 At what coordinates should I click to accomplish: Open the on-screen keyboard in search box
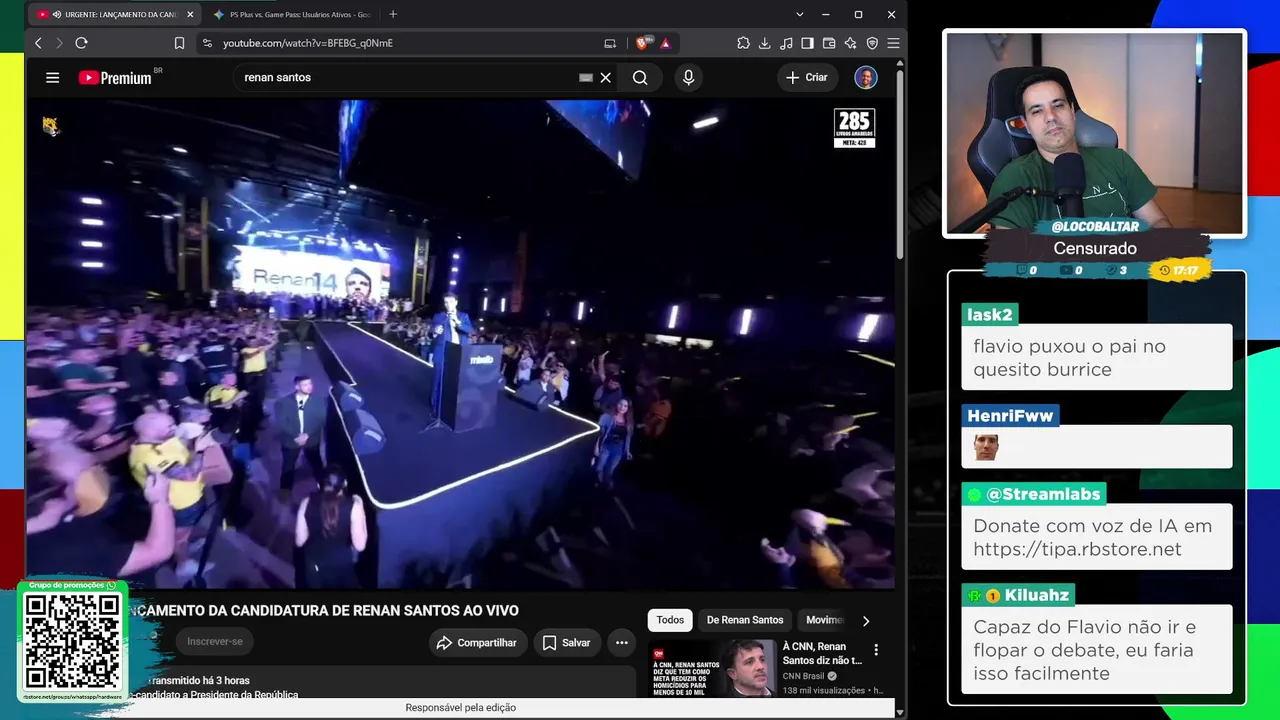point(586,77)
